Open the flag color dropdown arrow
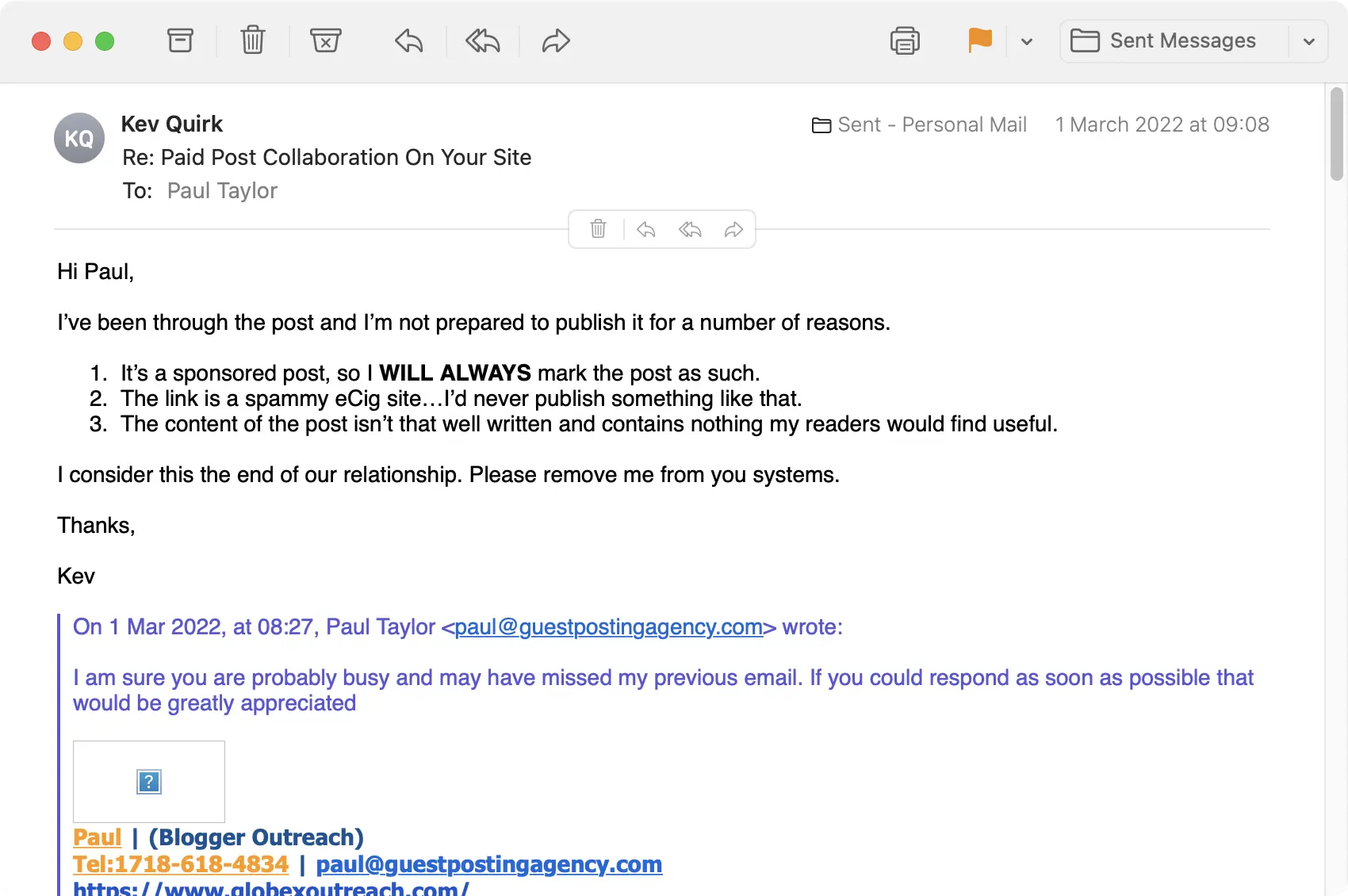Image resolution: width=1348 pixels, height=896 pixels. [1027, 42]
